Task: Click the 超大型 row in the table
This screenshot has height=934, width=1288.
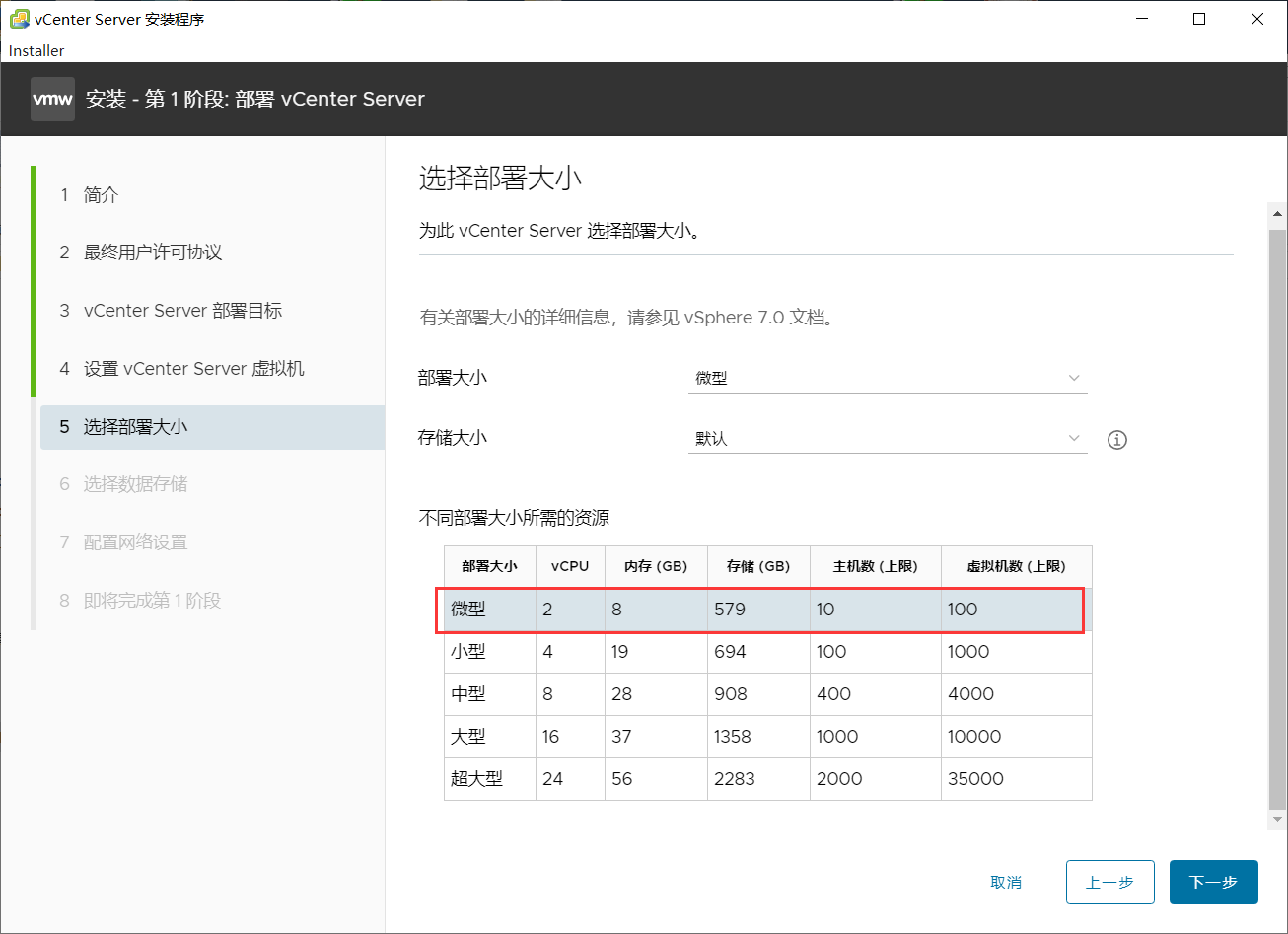Action: coord(759,779)
